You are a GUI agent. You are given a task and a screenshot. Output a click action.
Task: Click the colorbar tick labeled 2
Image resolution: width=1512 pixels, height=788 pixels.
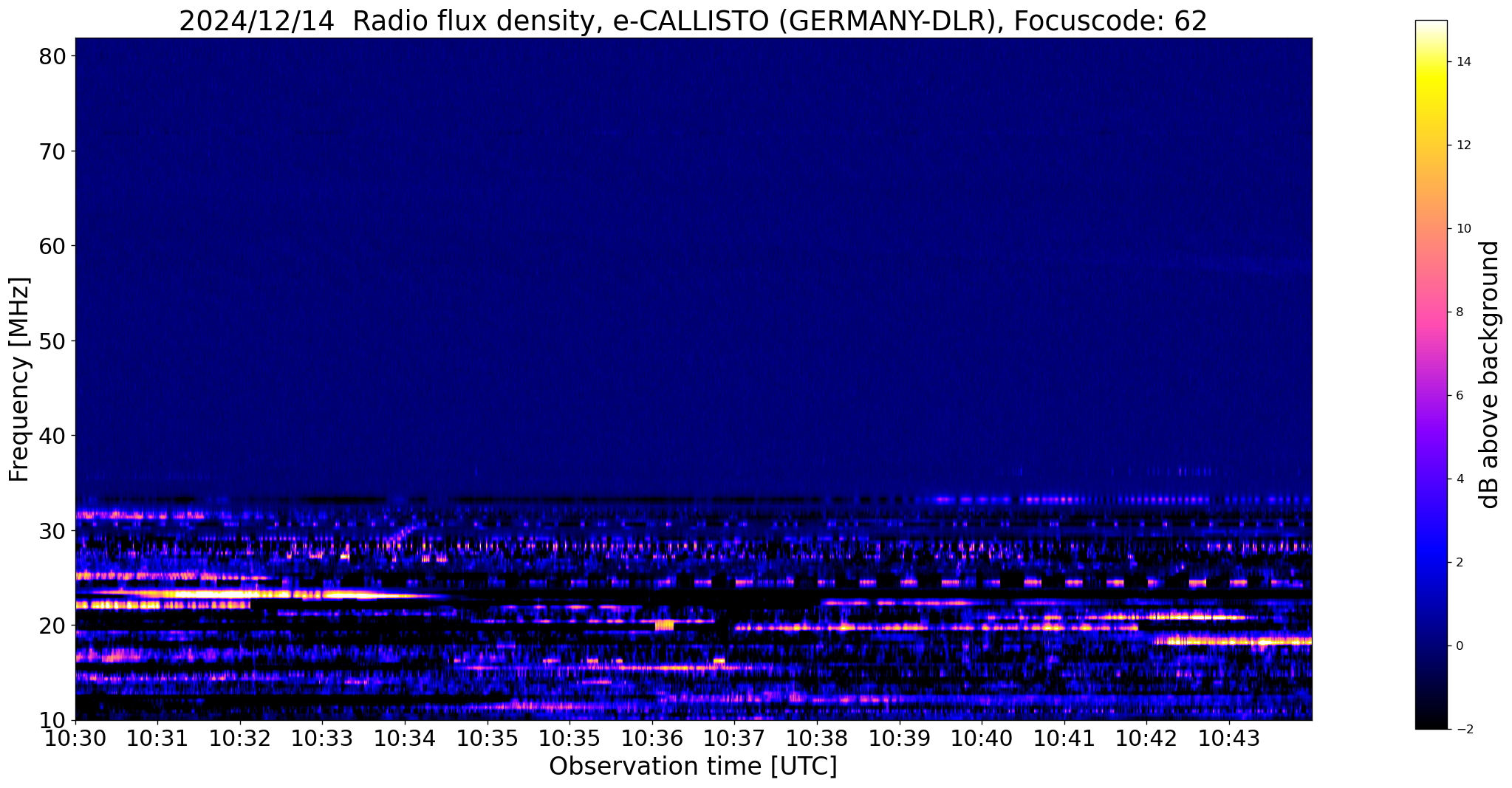tap(1460, 563)
